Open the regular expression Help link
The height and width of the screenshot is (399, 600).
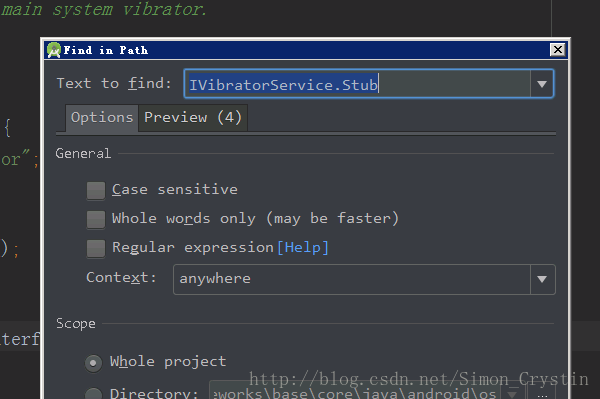(x=303, y=248)
